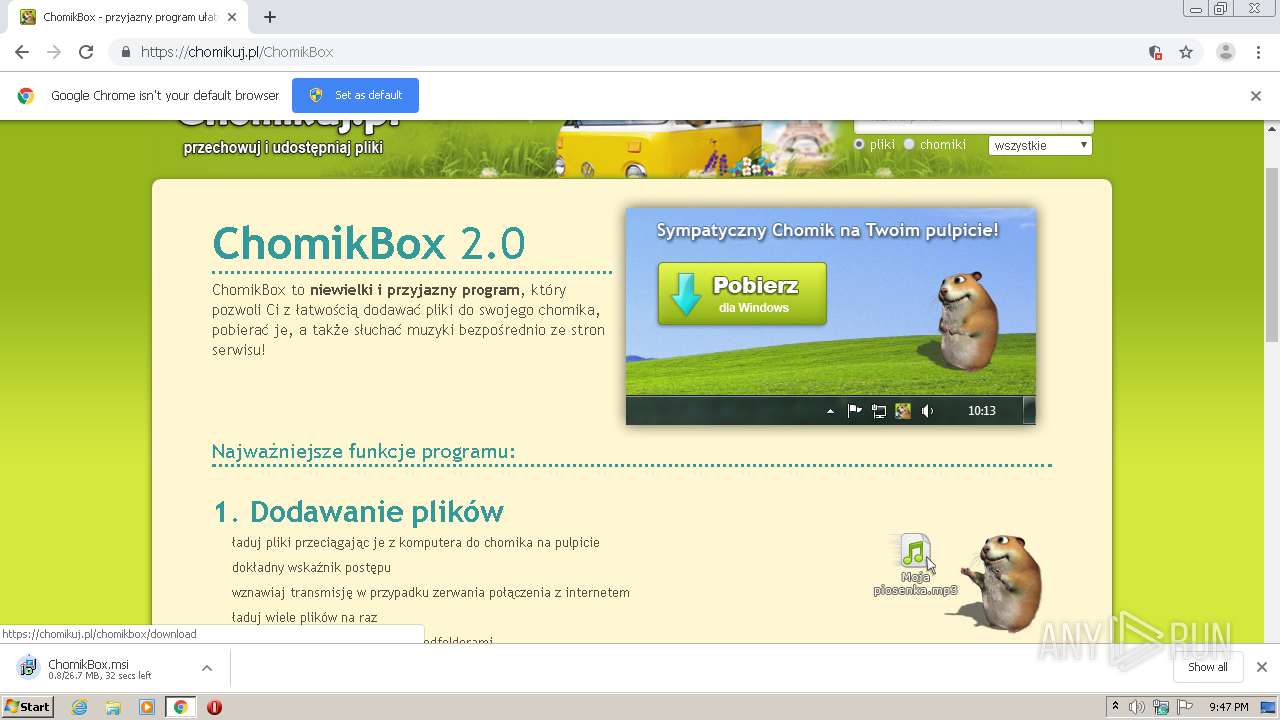Click the text dokładny wskaźnik postępu
The height and width of the screenshot is (720, 1280).
[311, 567]
